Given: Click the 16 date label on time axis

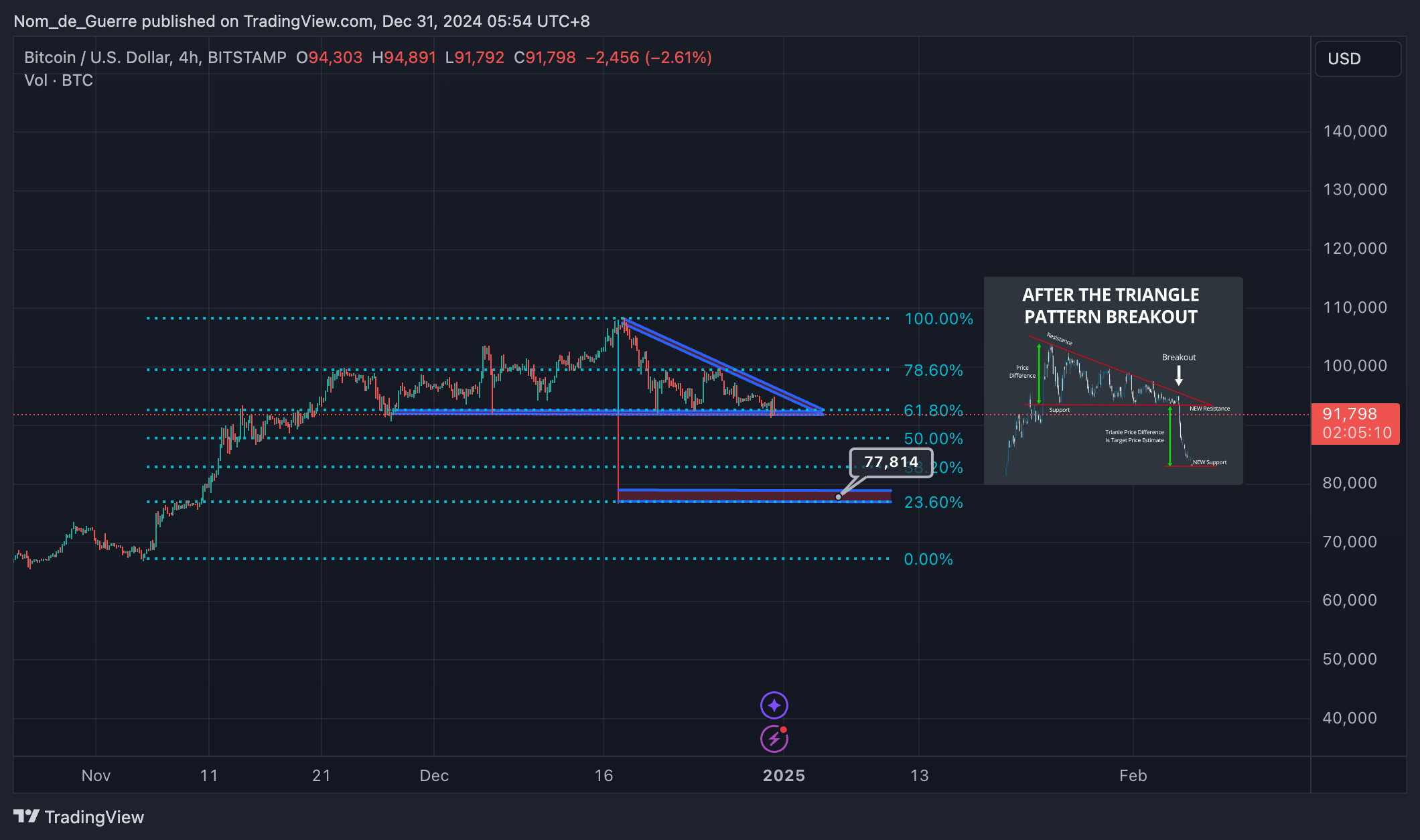Looking at the screenshot, I should click(603, 776).
